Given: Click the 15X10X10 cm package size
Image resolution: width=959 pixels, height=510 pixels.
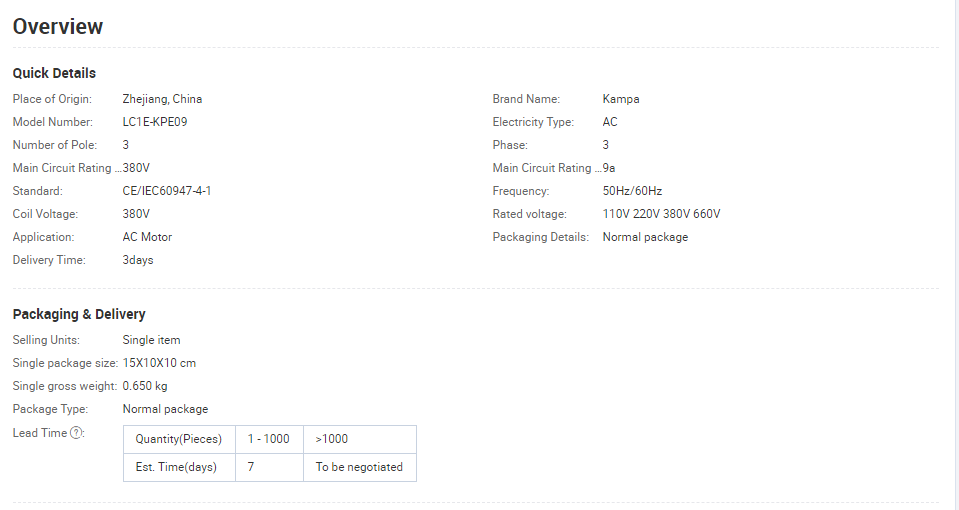Looking at the screenshot, I should 159,363.
